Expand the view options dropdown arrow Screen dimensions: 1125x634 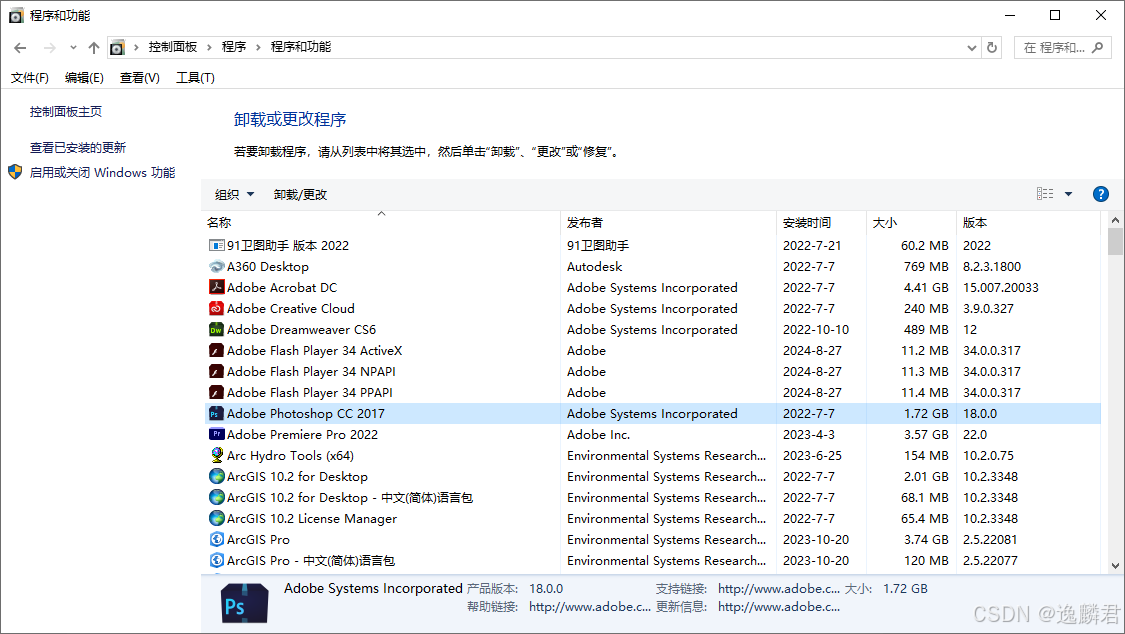coord(1068,194)
